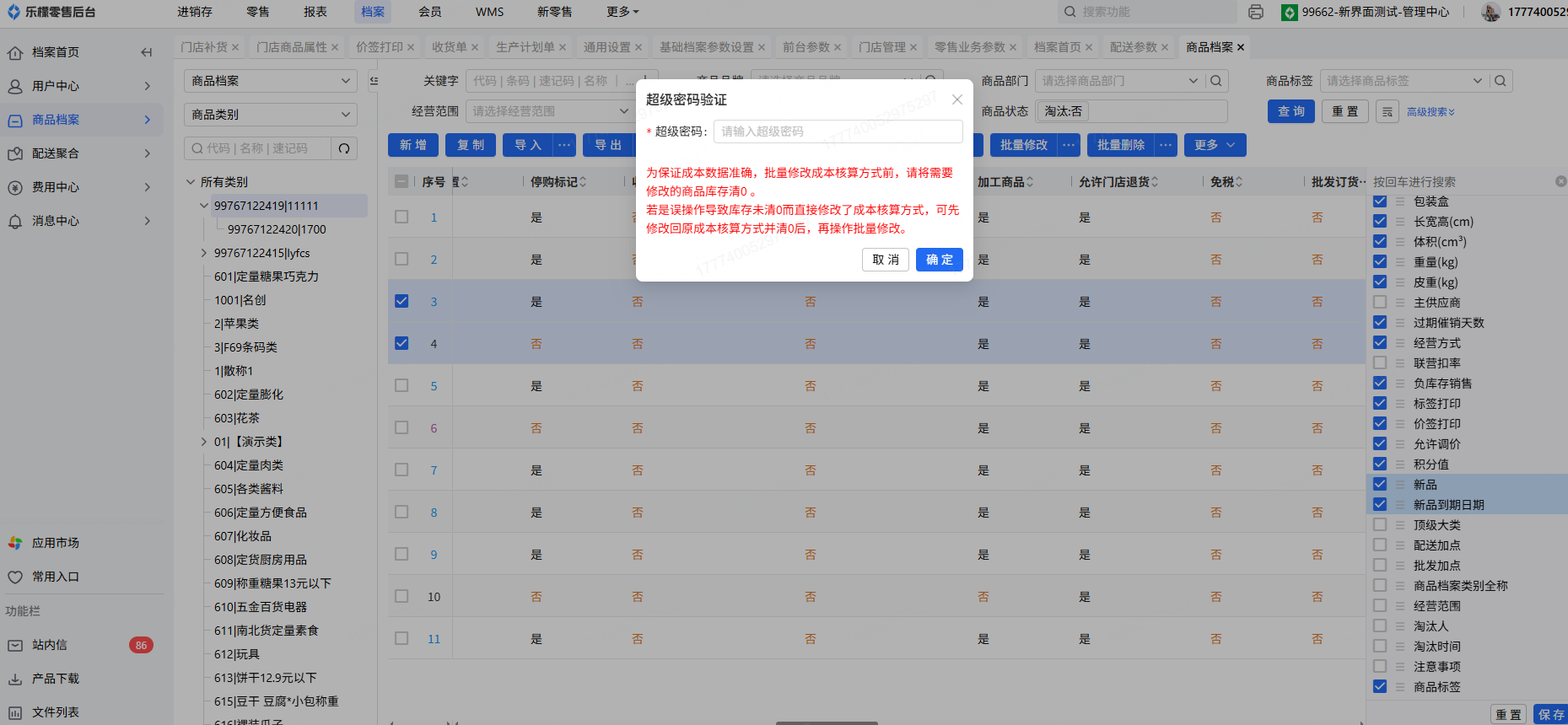Viewport: 1568px width, 725px height.
Task: Click the refresh icon next to category search
Action: (344, 148)
